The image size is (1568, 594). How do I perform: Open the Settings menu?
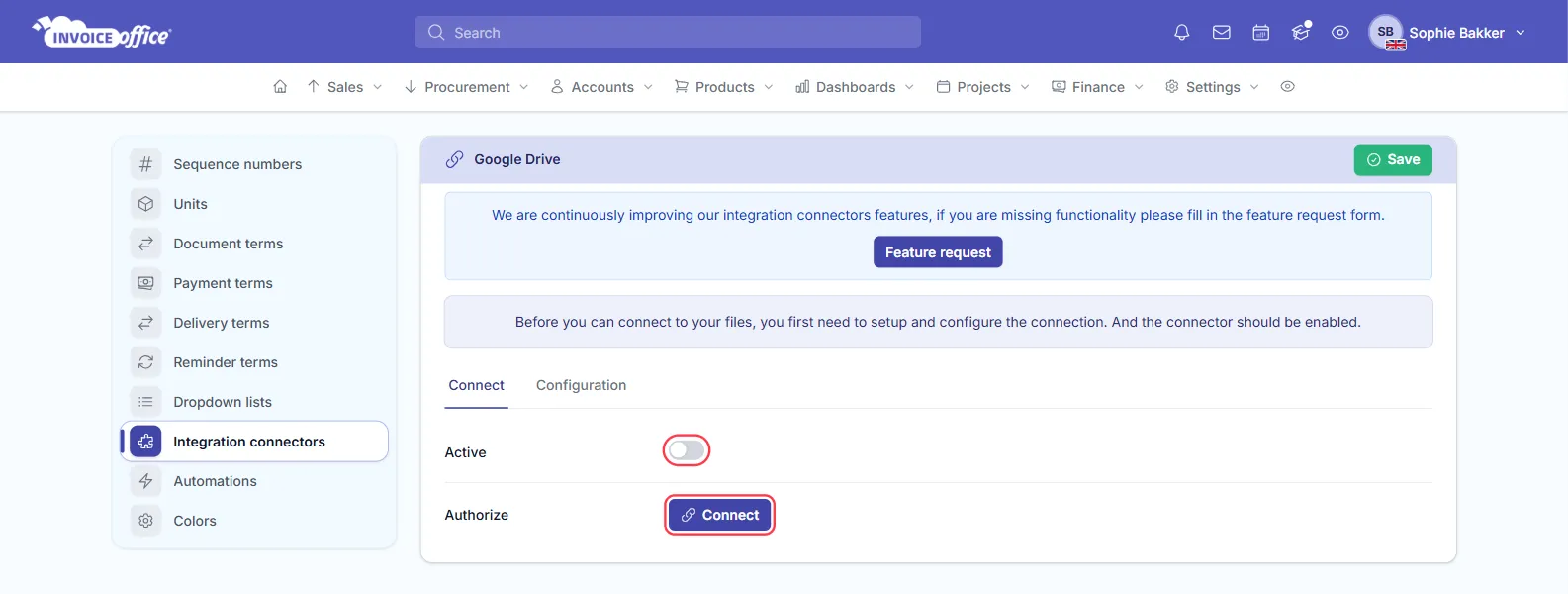click(x=1212, y=87)
